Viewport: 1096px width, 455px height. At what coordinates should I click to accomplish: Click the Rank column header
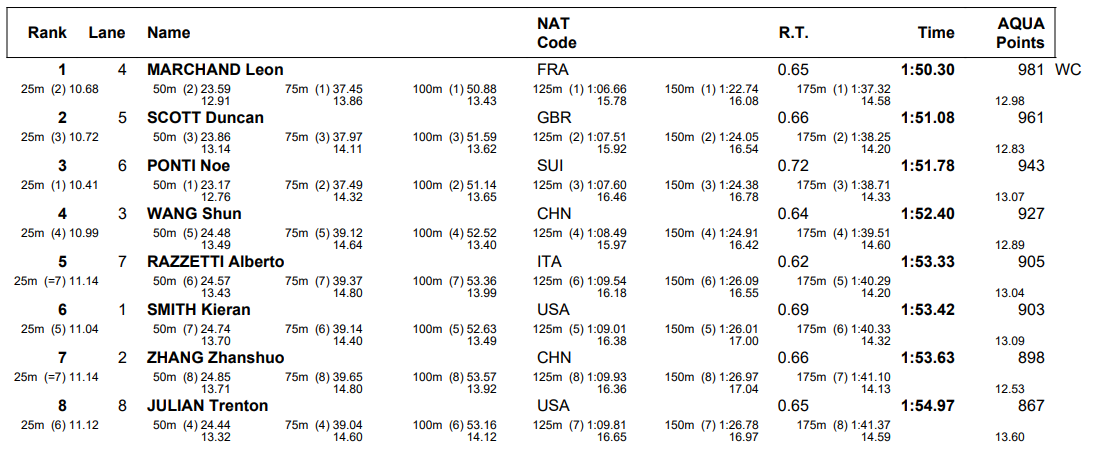[47, 33]
